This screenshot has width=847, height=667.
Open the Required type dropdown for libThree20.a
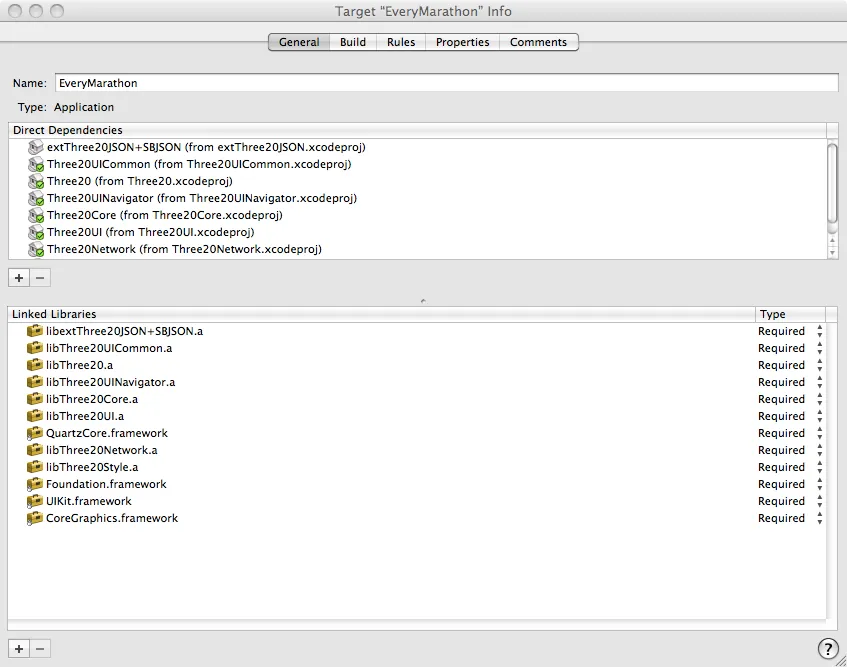(820, 365)
